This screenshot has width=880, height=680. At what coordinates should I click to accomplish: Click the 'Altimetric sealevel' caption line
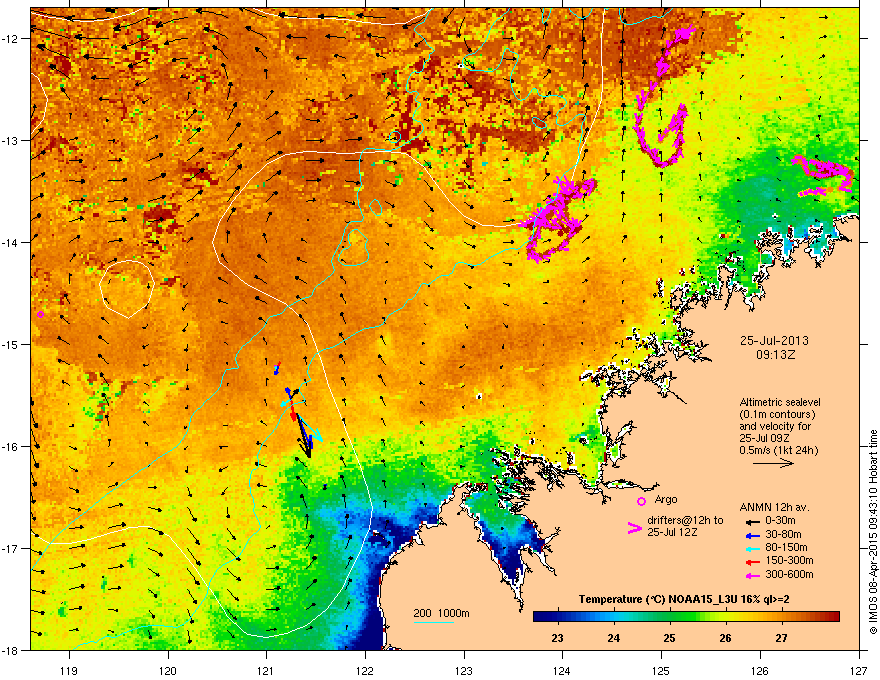pos(780,402)
